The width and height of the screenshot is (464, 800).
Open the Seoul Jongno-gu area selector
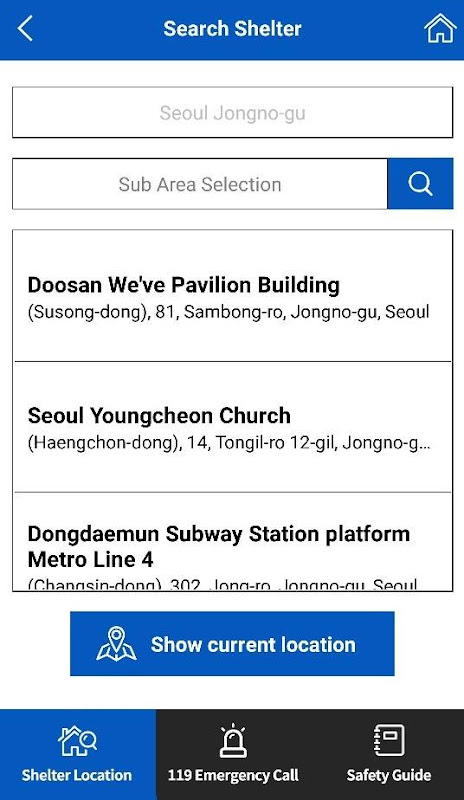[x=232, y=112]
